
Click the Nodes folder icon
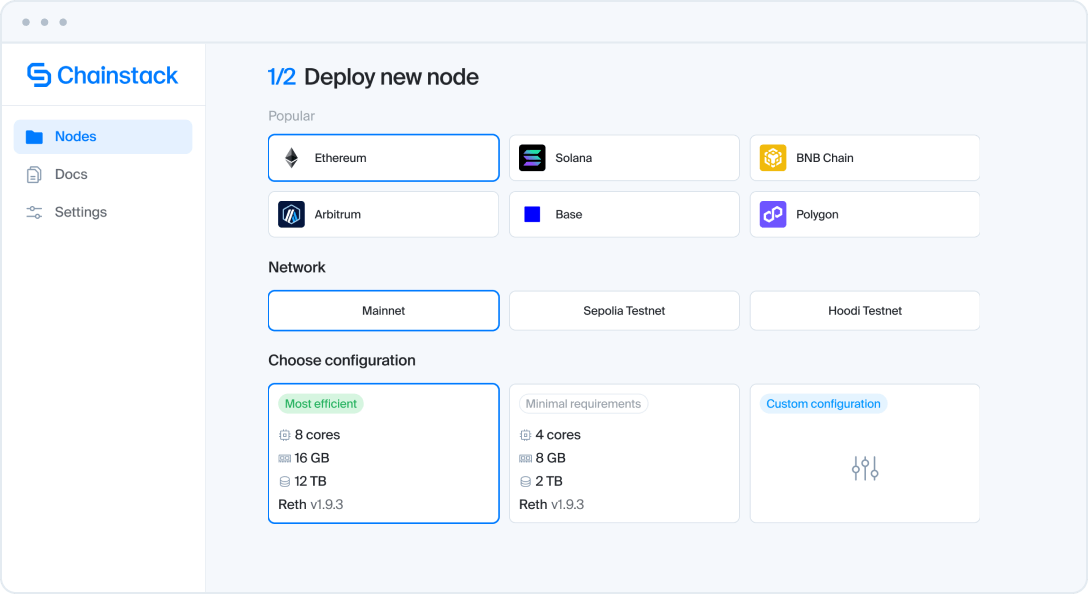pos(34,137)
